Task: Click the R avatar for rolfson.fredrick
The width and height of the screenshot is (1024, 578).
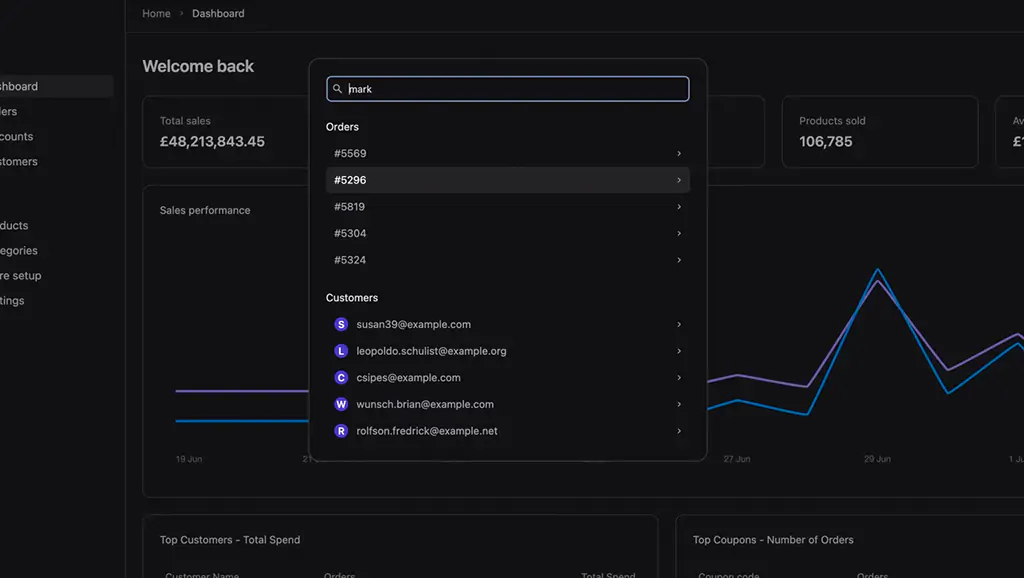Action: click(x=341, y=431)
